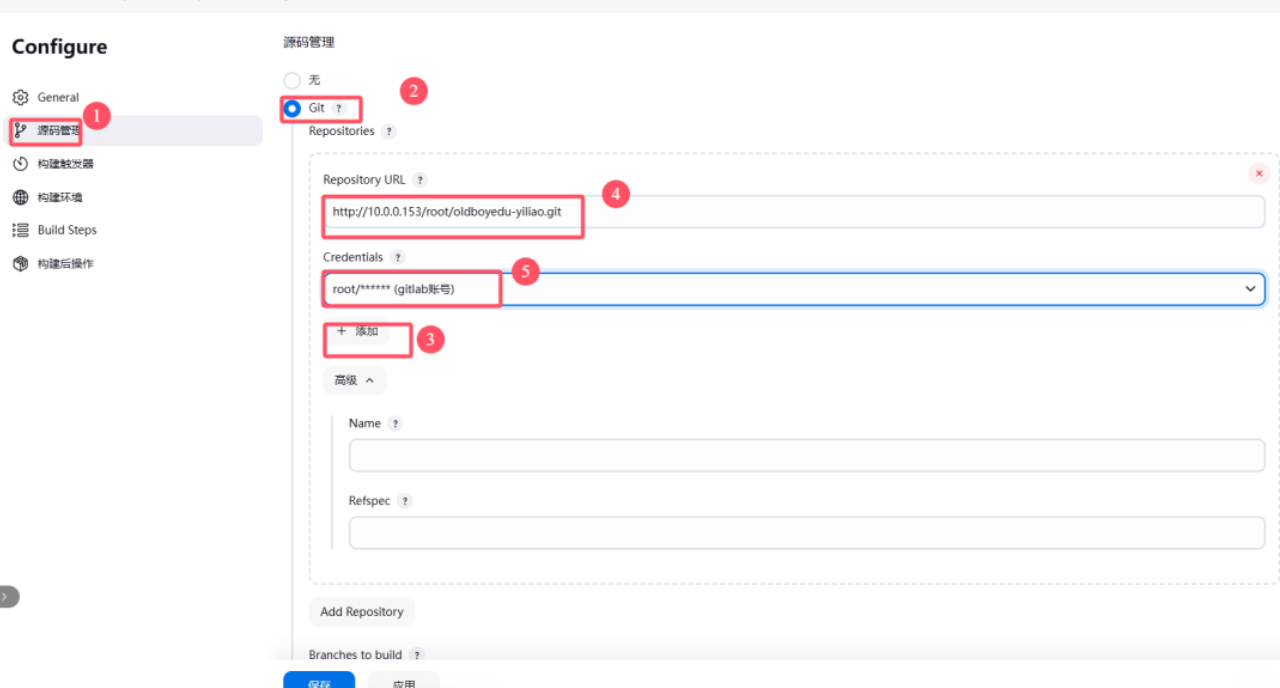
Task: Open Build Steps section in sidebar
Action: [x=66, y=230]
